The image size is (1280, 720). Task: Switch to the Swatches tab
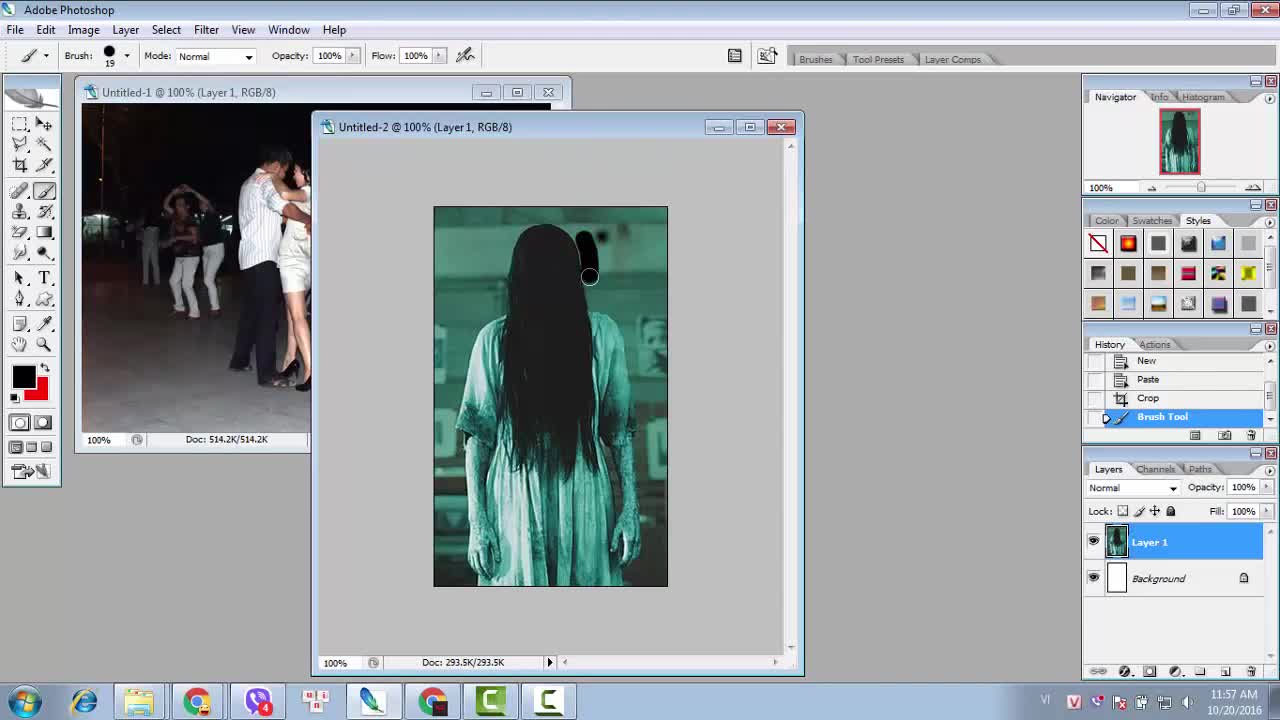[x=1152, y=220]
